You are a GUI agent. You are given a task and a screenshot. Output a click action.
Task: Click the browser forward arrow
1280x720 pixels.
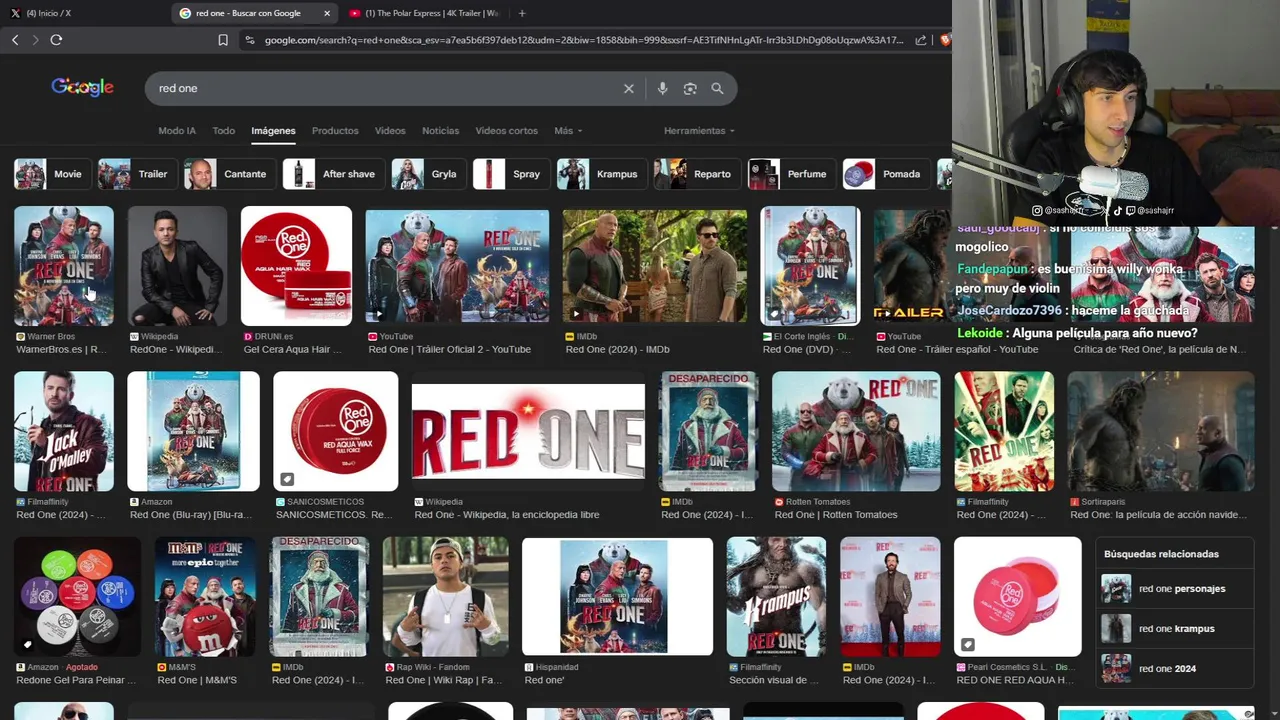tap(35, 40)
